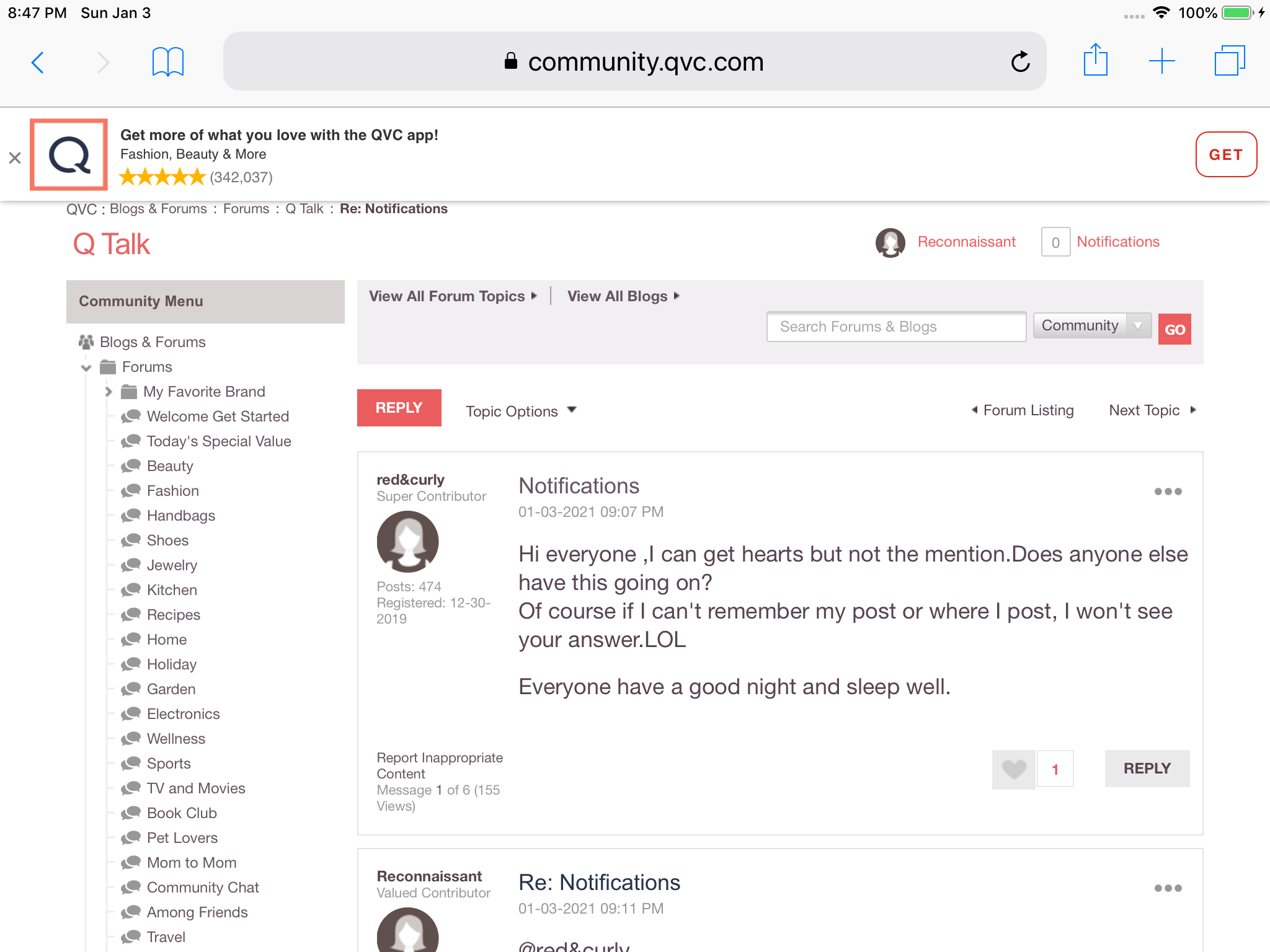Open red&curly post options ellipsis
The width and height of the screenshot is (1270, 952).
[x=1168, y=491]
